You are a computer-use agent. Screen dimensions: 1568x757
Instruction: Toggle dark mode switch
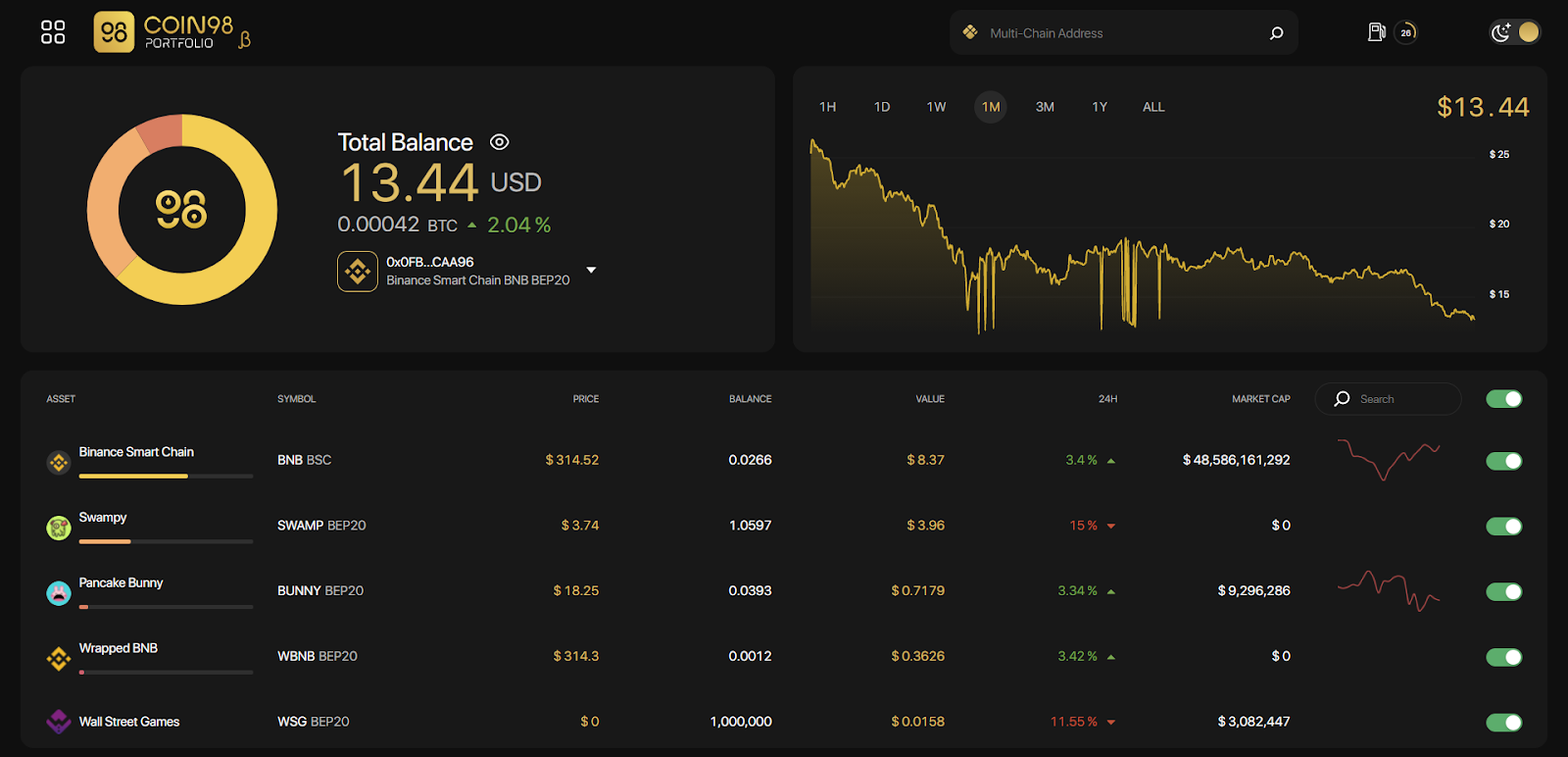[1515, 32]
